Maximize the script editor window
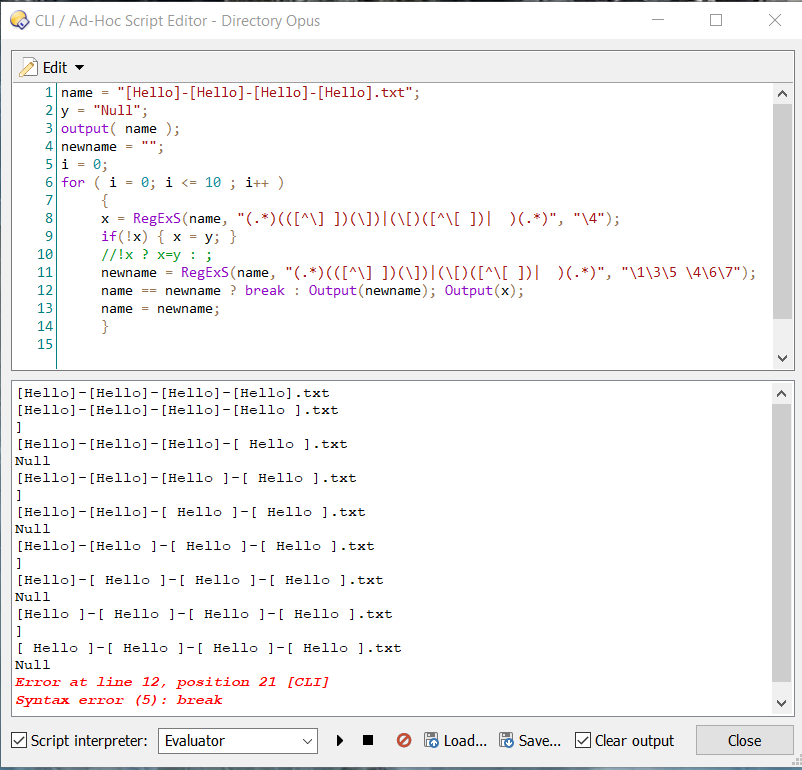This screenshot has height=770, width=802. click(716, 19)
